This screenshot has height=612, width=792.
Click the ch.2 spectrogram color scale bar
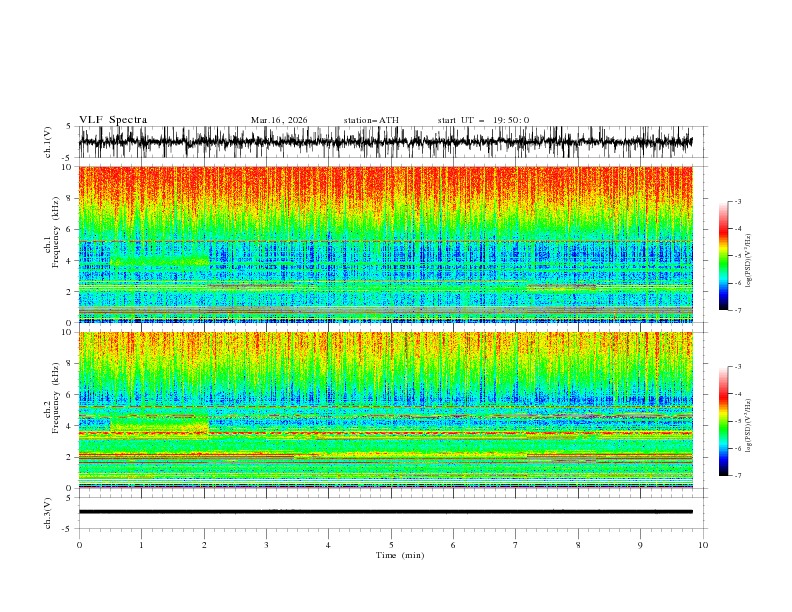pos(723,421)
